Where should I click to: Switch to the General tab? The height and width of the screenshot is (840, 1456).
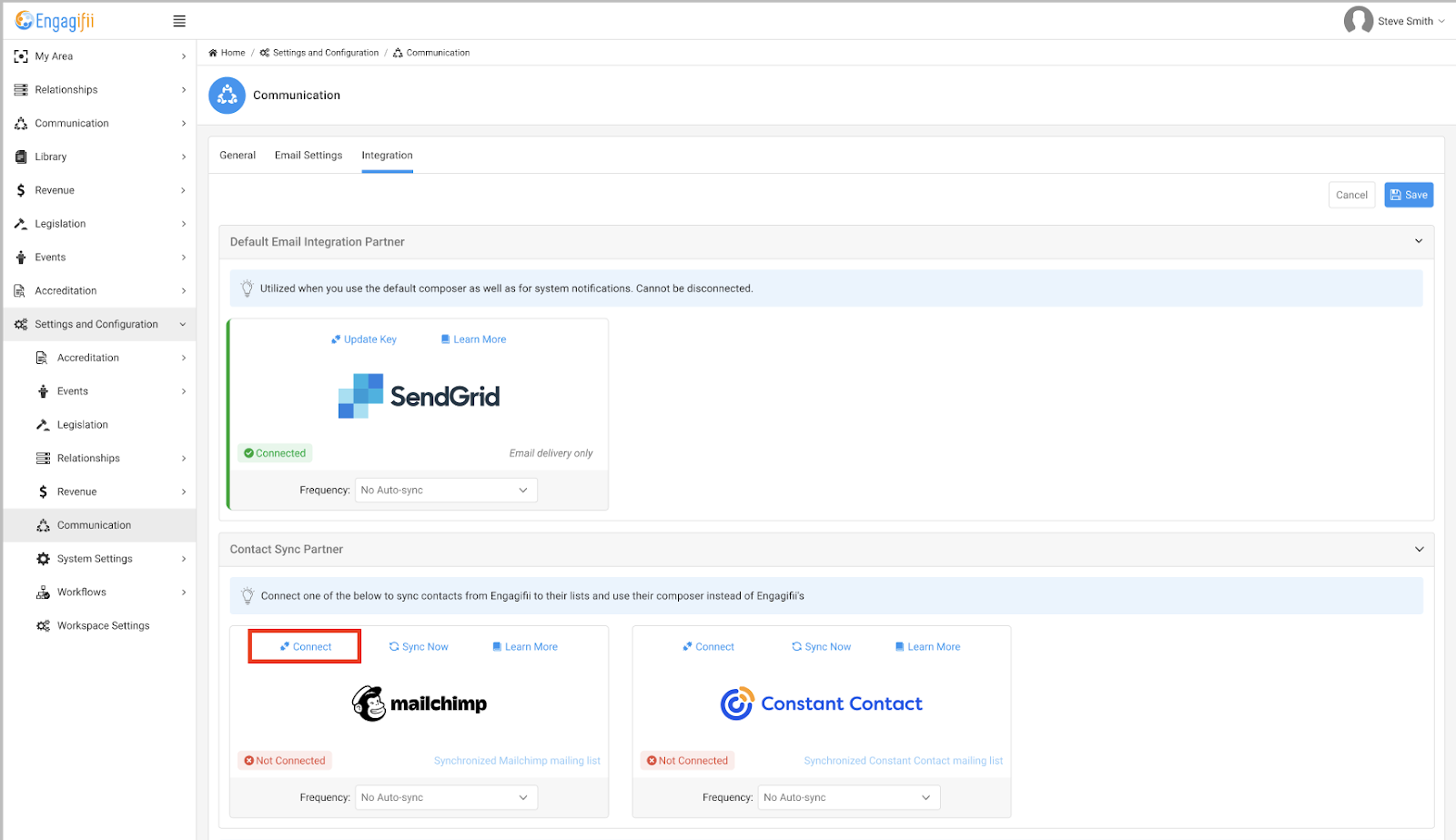[x=238, y=156]
